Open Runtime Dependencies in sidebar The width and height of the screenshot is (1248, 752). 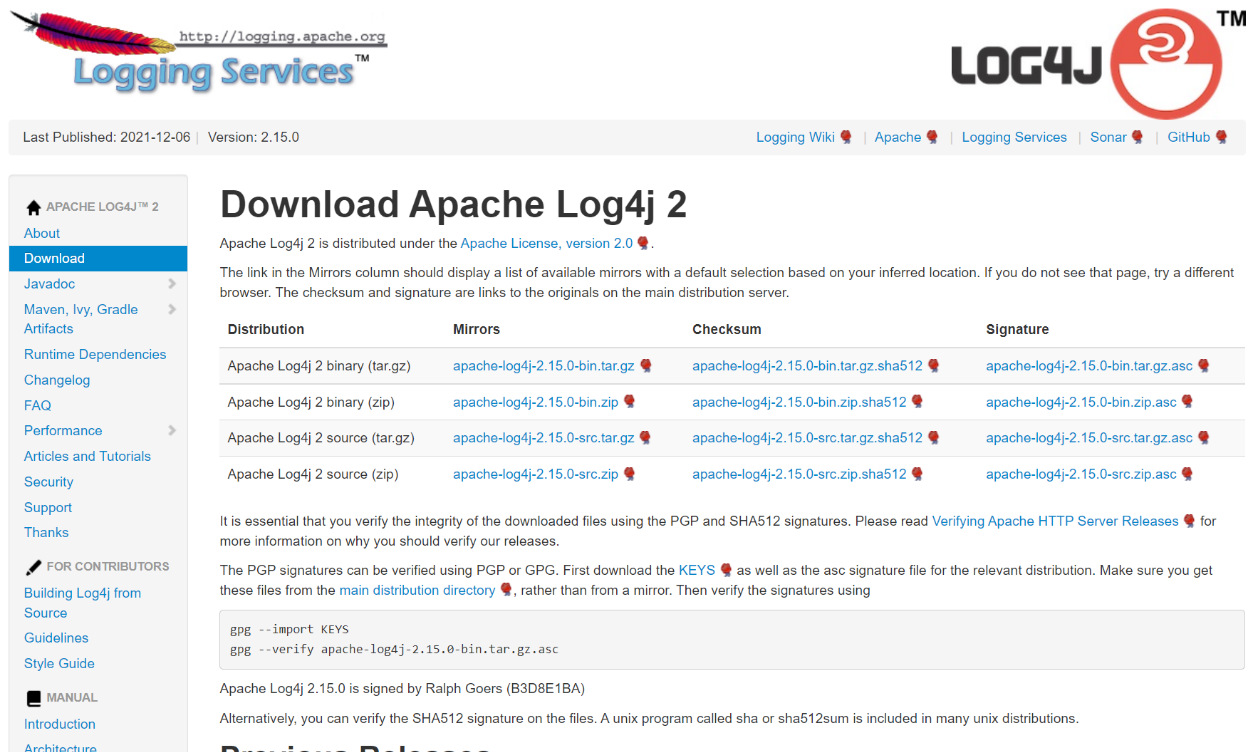tap(95, 354)
